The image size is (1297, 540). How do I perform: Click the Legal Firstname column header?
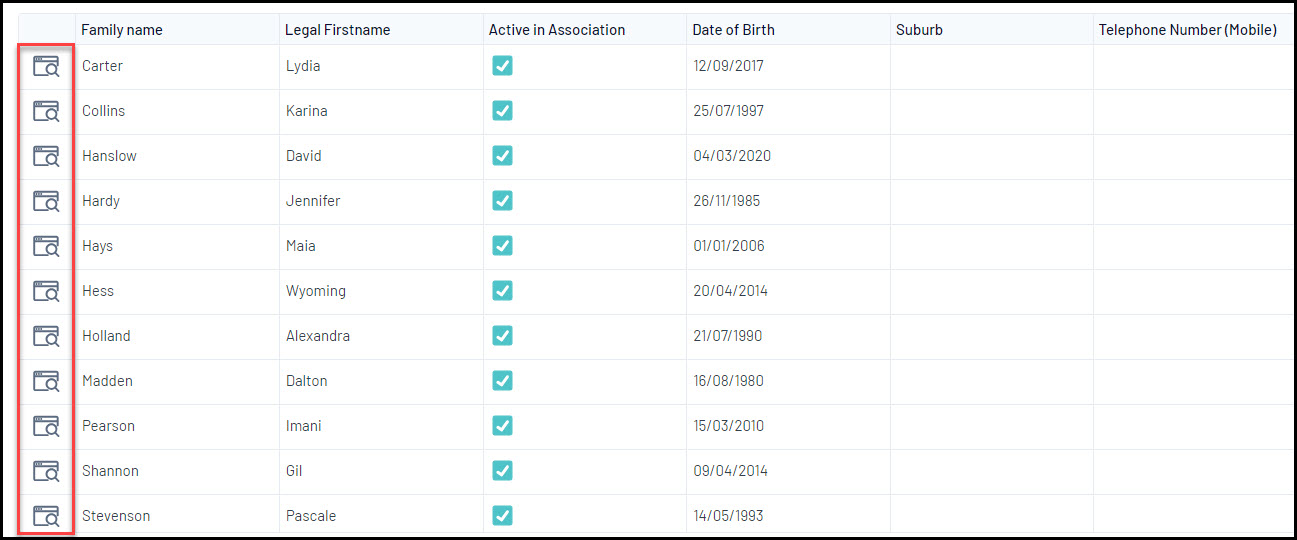coord(337,30)
